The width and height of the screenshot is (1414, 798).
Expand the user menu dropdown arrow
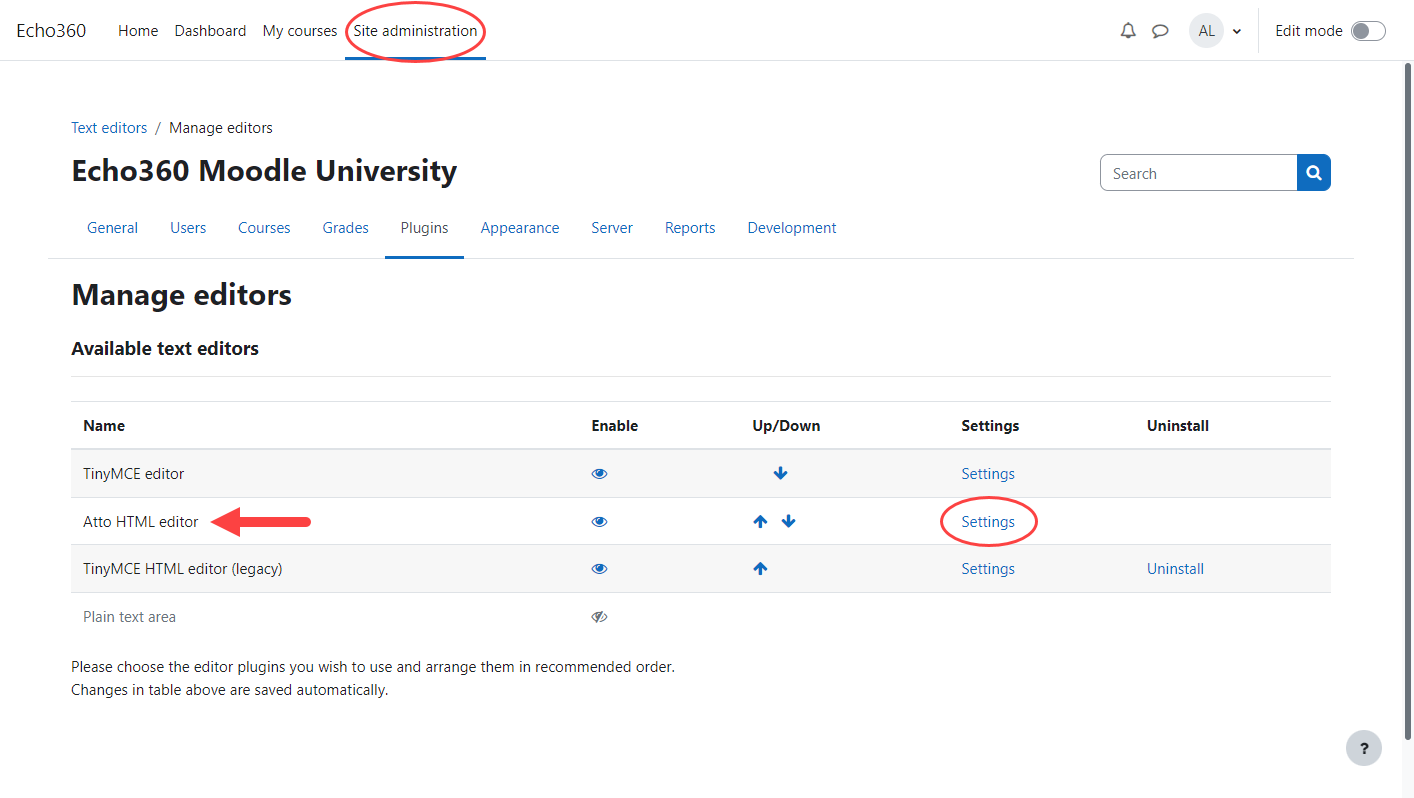[x=1237, y=31]
